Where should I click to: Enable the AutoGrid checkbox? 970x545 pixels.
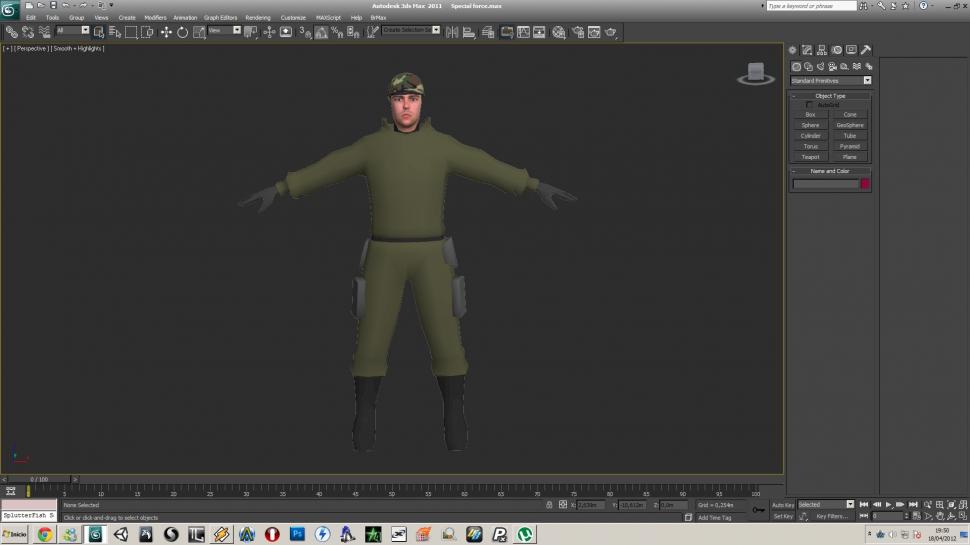810,105
